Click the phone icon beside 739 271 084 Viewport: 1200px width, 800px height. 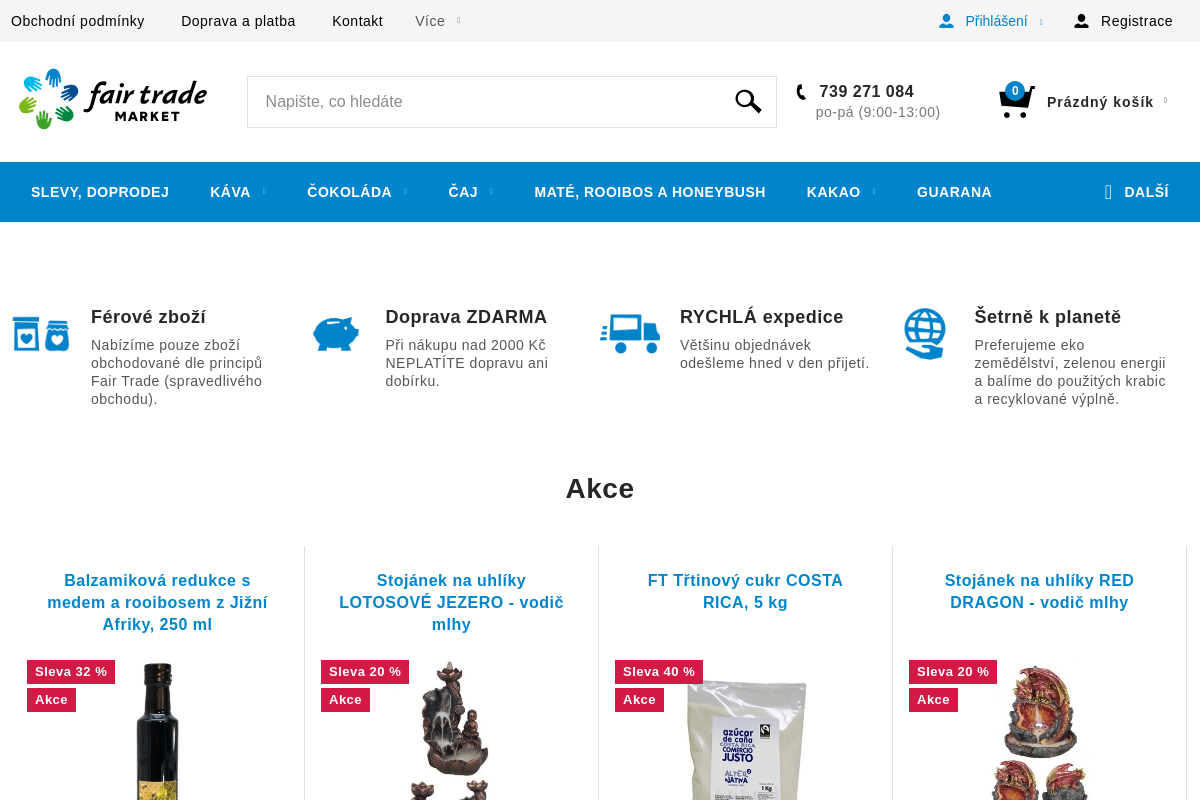coord(801,92)
